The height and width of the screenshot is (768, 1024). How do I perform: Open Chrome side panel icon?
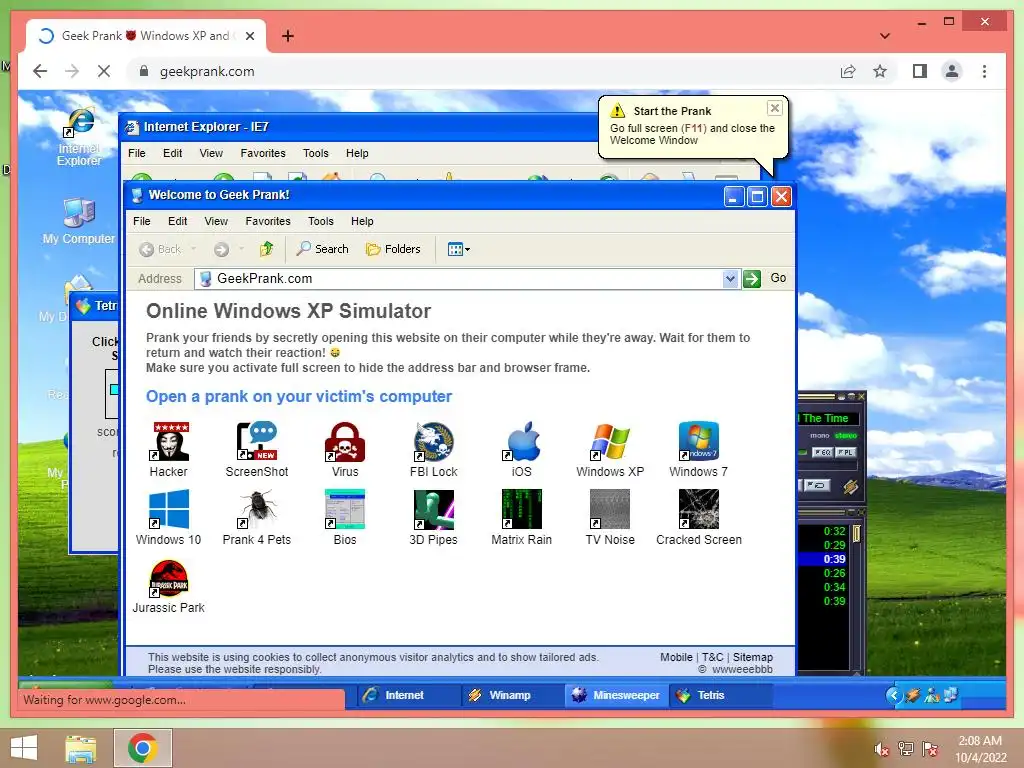click(x=920, y=71)
